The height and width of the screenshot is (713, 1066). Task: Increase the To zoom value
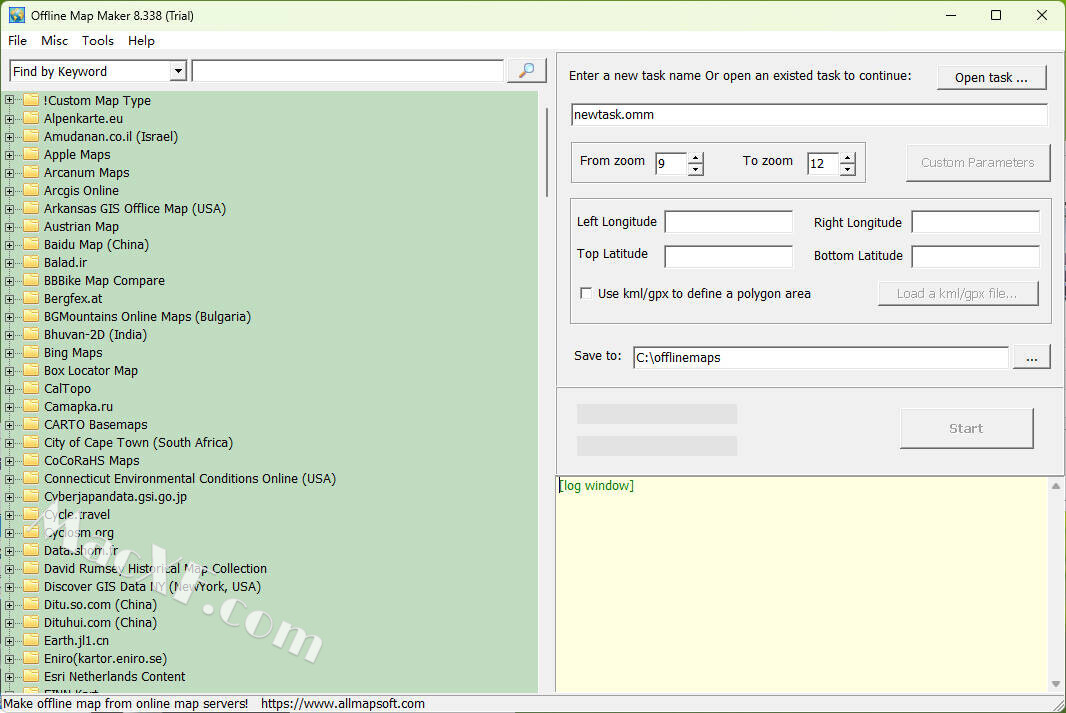coord(847,158)
